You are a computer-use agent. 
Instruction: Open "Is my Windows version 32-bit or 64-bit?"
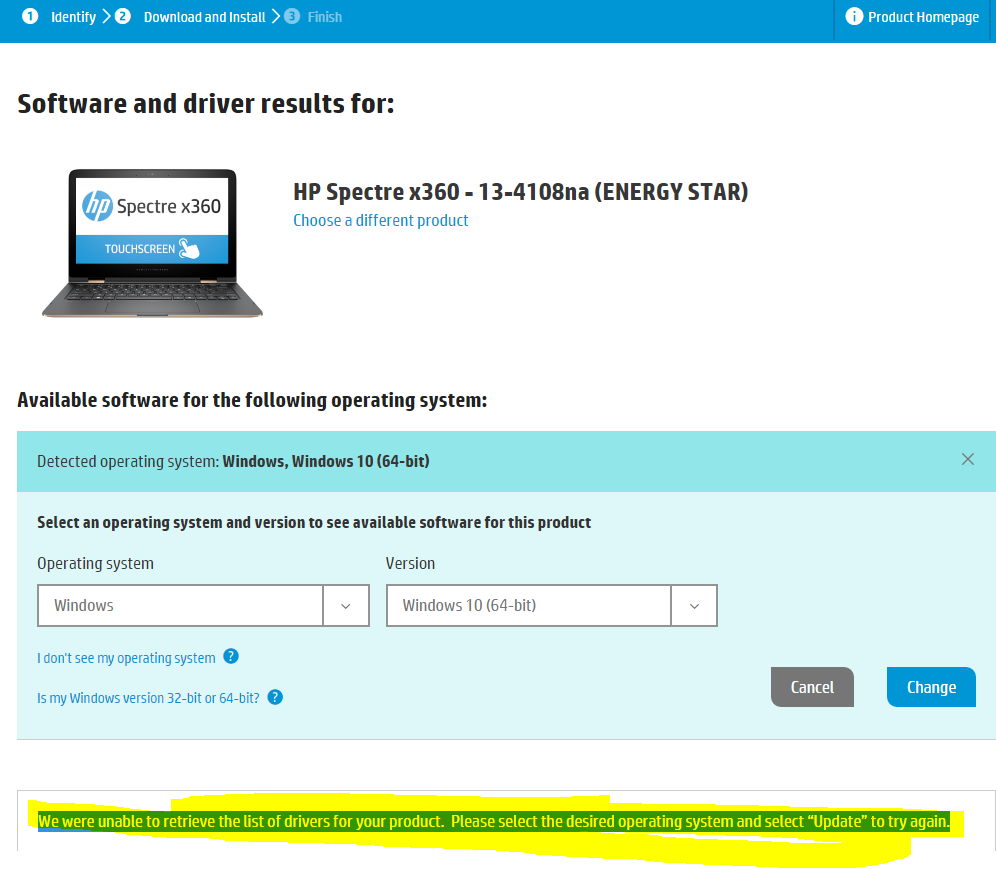tap(148, 698)
